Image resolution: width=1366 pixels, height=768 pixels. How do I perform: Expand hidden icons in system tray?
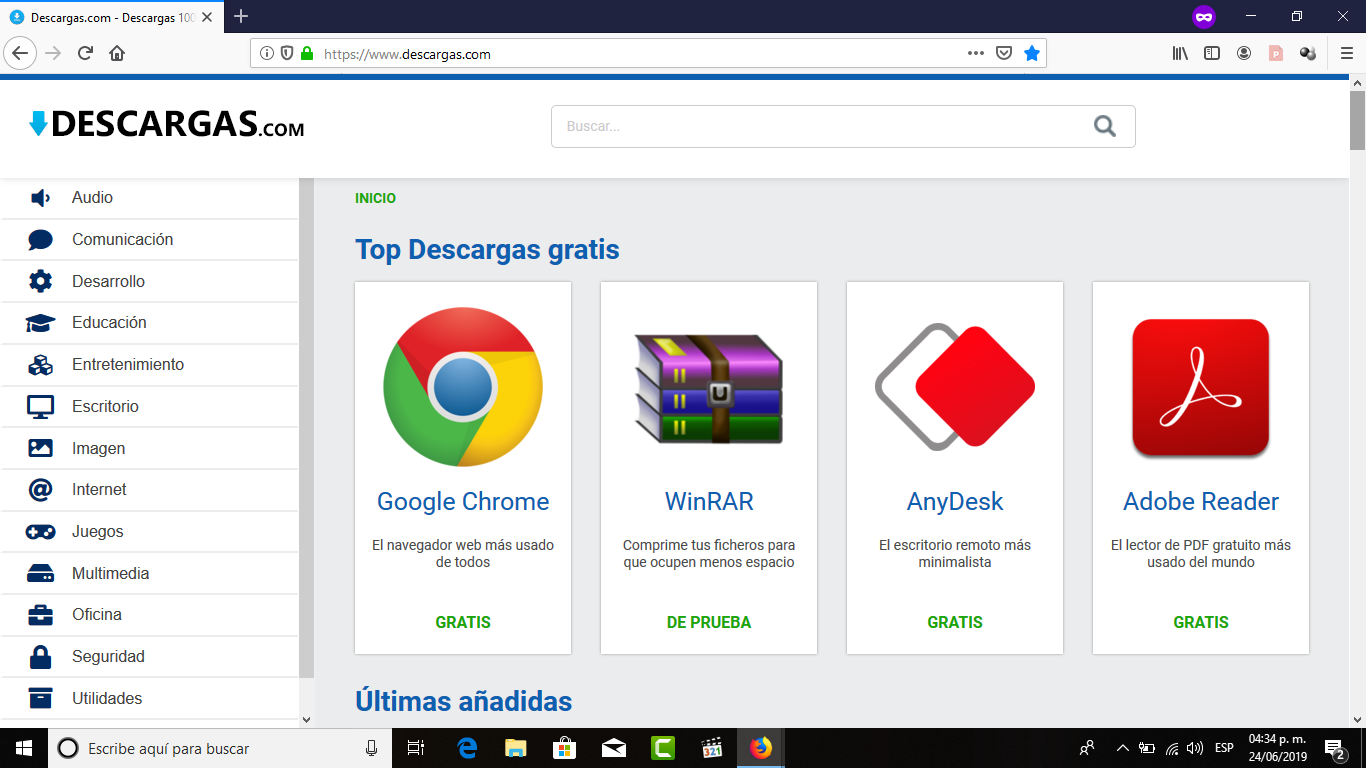pos(1122,747)
